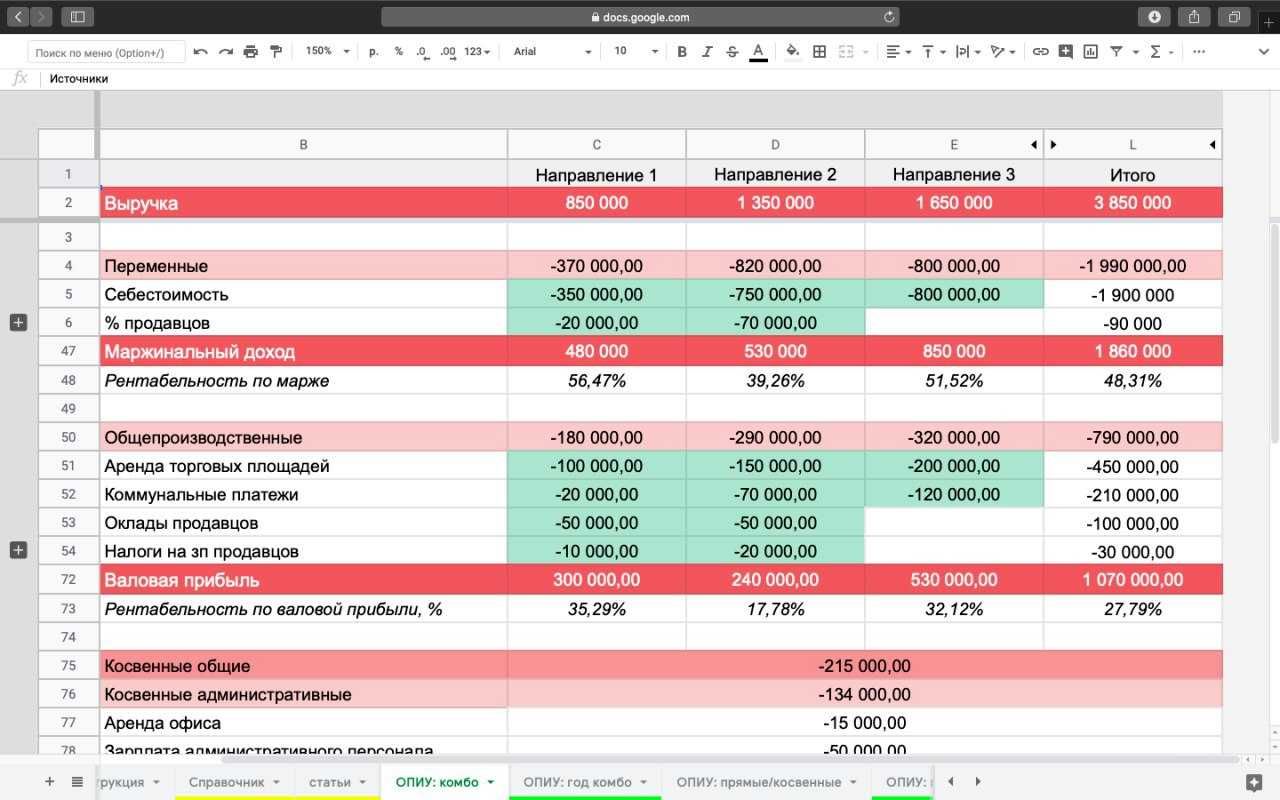Image resolution: width=1280 pixels, height=800 pixels.
Task: Select the cell with 56,47%
Action: (x=597, y=381)
